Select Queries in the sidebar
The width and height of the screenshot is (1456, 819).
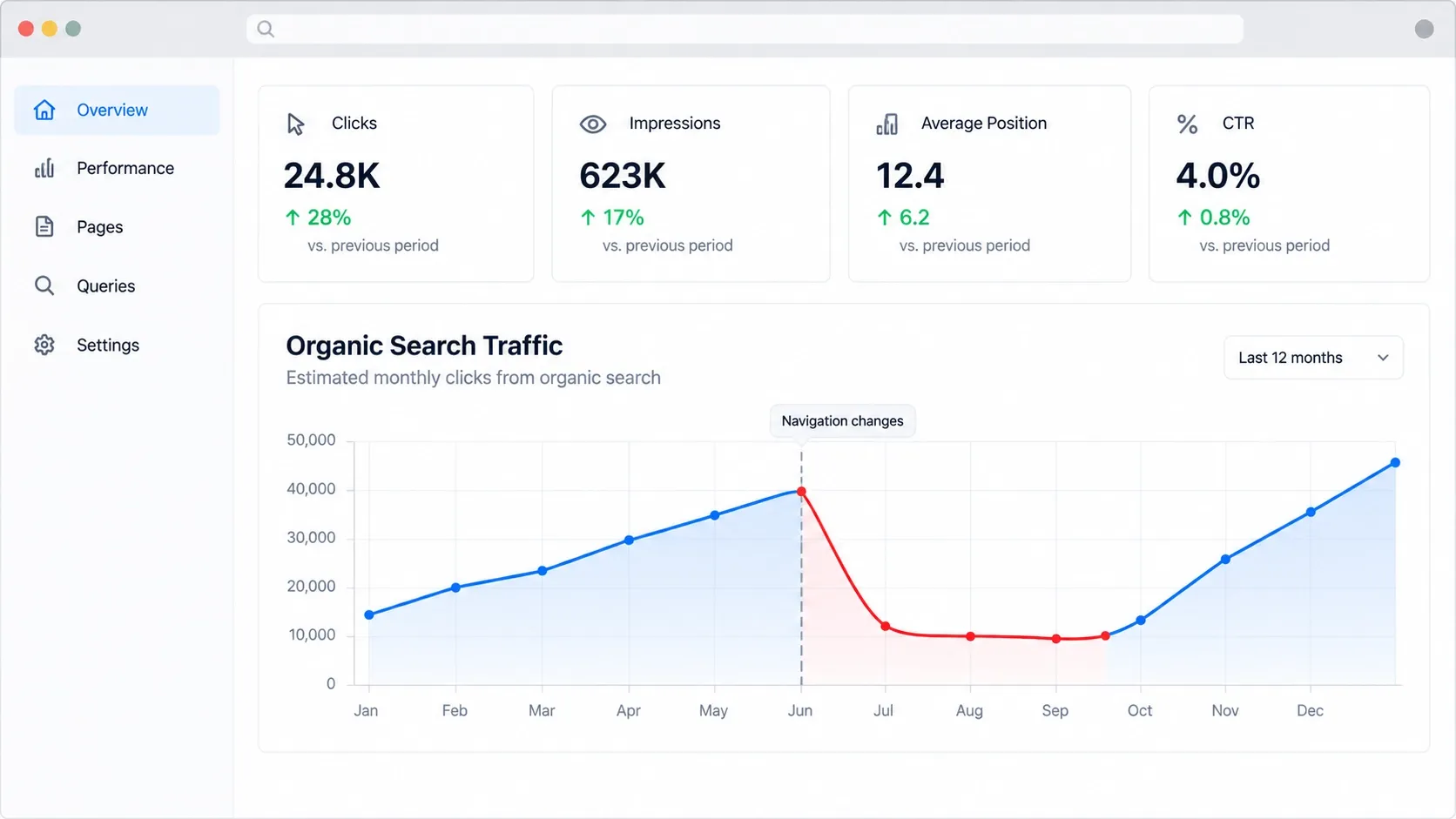pyautogui.click(x=117, y=285)
